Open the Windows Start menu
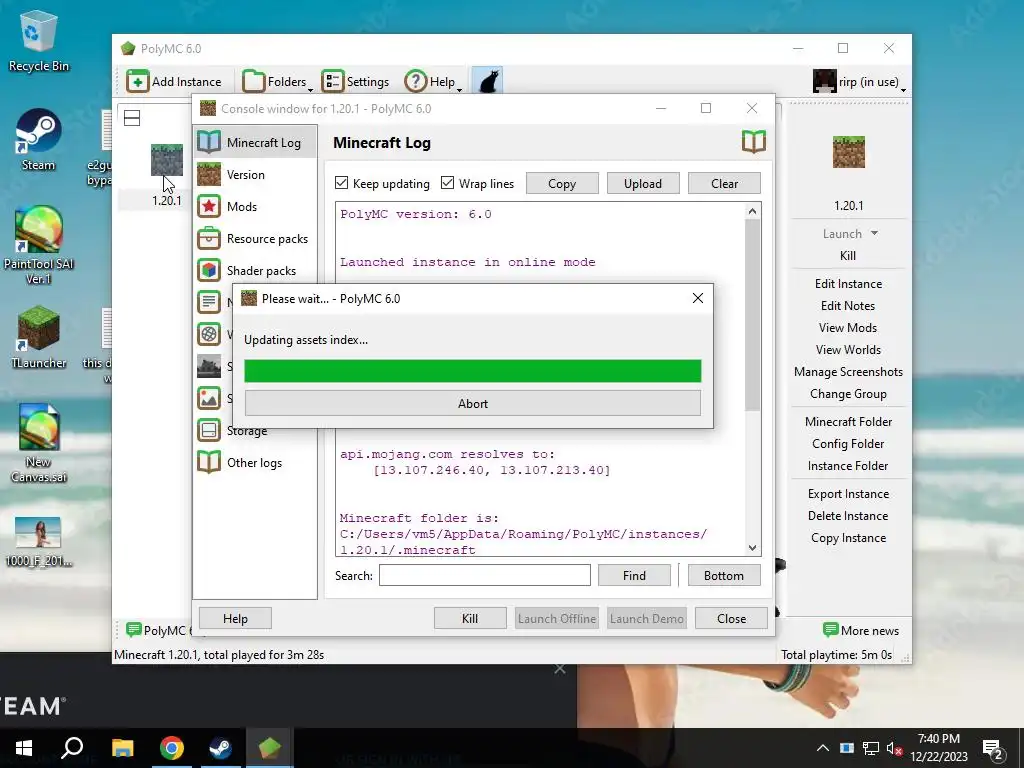1024x768 pixels. (24, 748)
